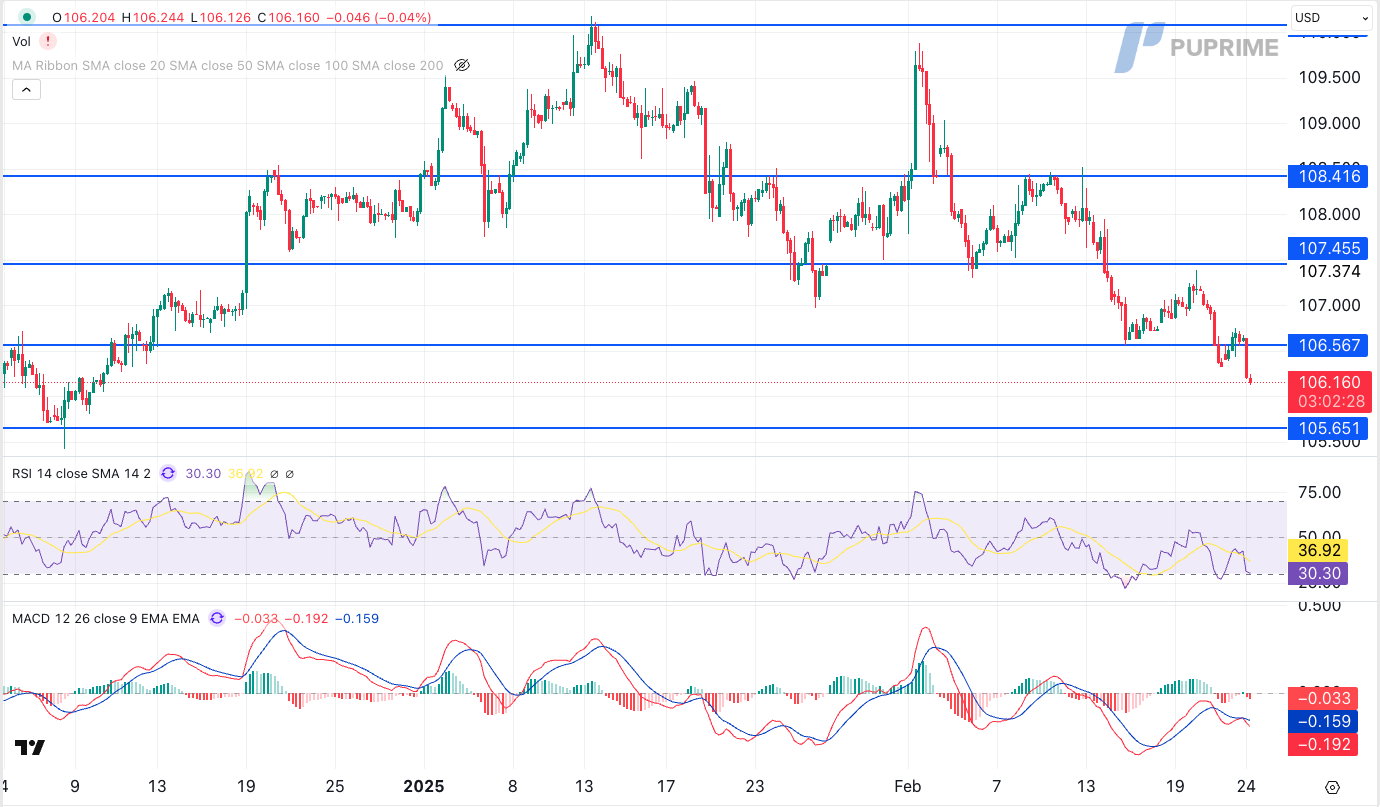Click the RSI SMA value label 36.92 on axis
The height and width of the screenshot is (807, 1380).
[1317, 550]
